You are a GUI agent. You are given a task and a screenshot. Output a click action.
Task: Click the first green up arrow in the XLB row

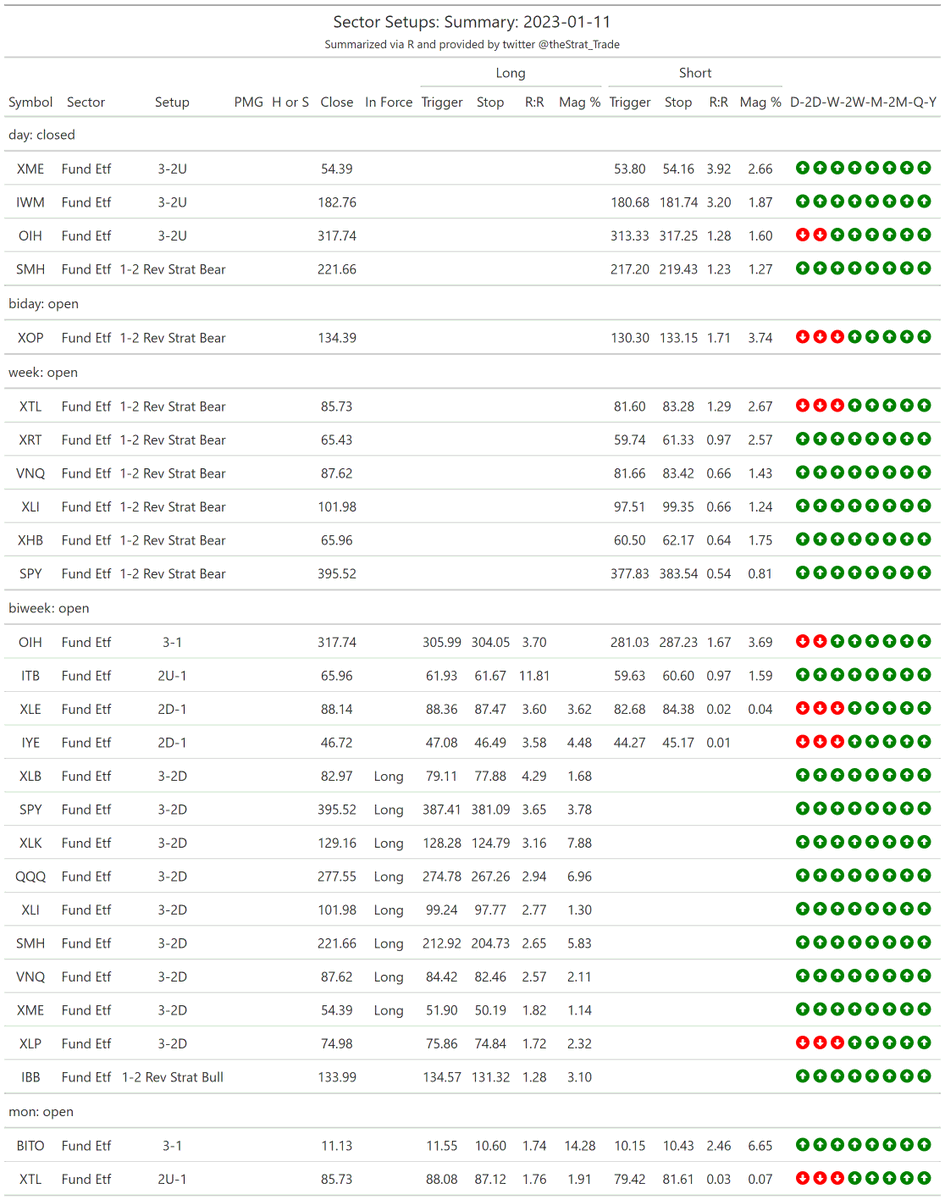[803, 776]
